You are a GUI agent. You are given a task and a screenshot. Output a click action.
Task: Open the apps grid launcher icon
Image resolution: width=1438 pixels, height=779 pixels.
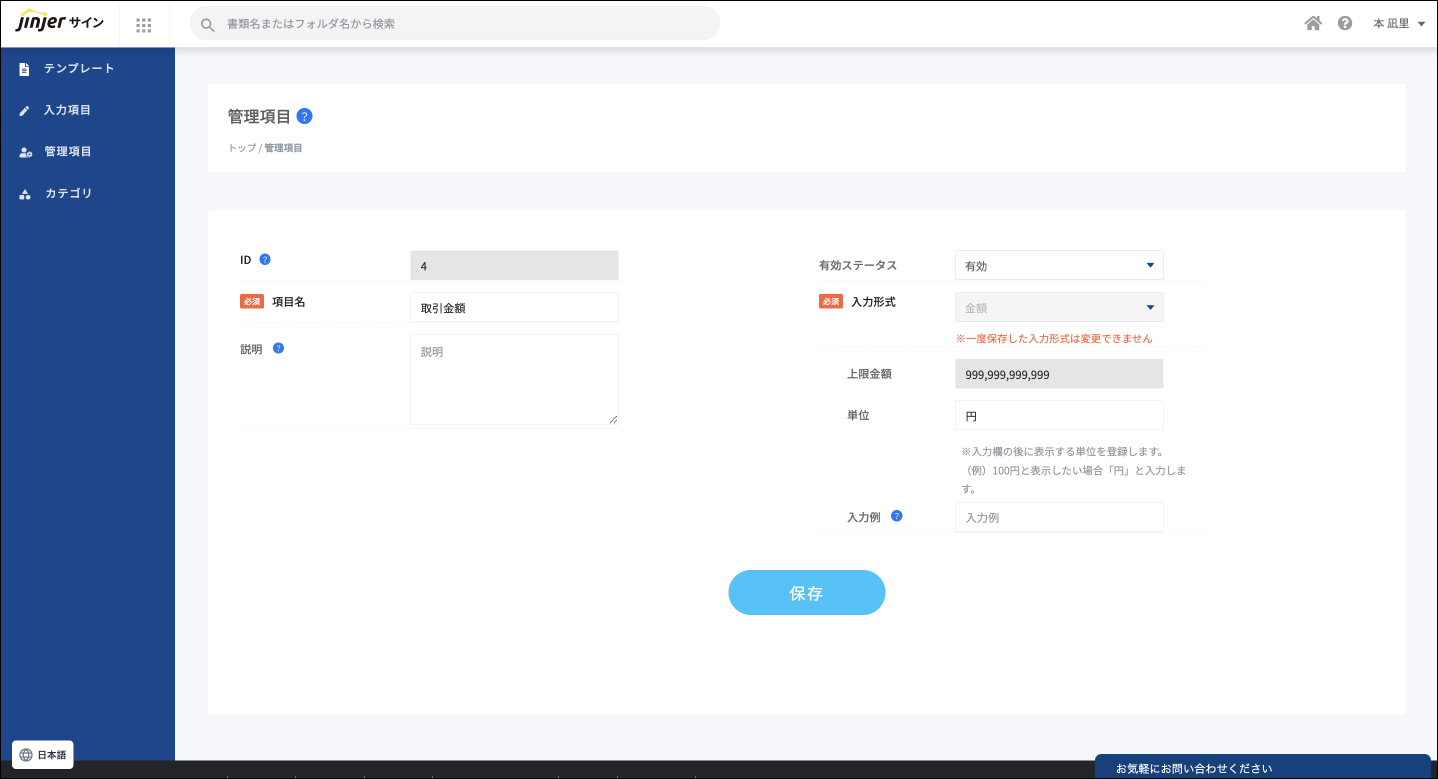(144, 25)
